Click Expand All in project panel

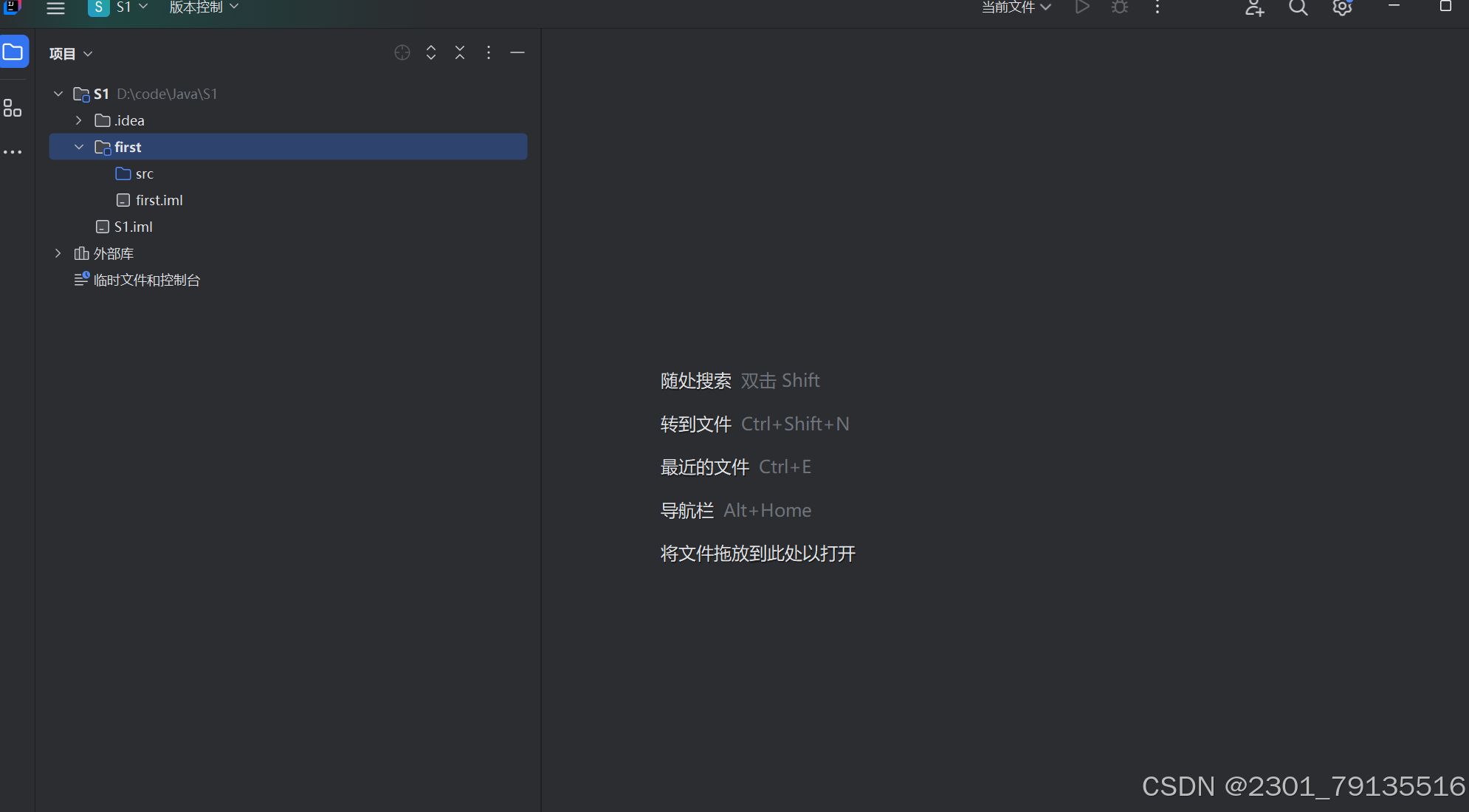pos(431,52)
